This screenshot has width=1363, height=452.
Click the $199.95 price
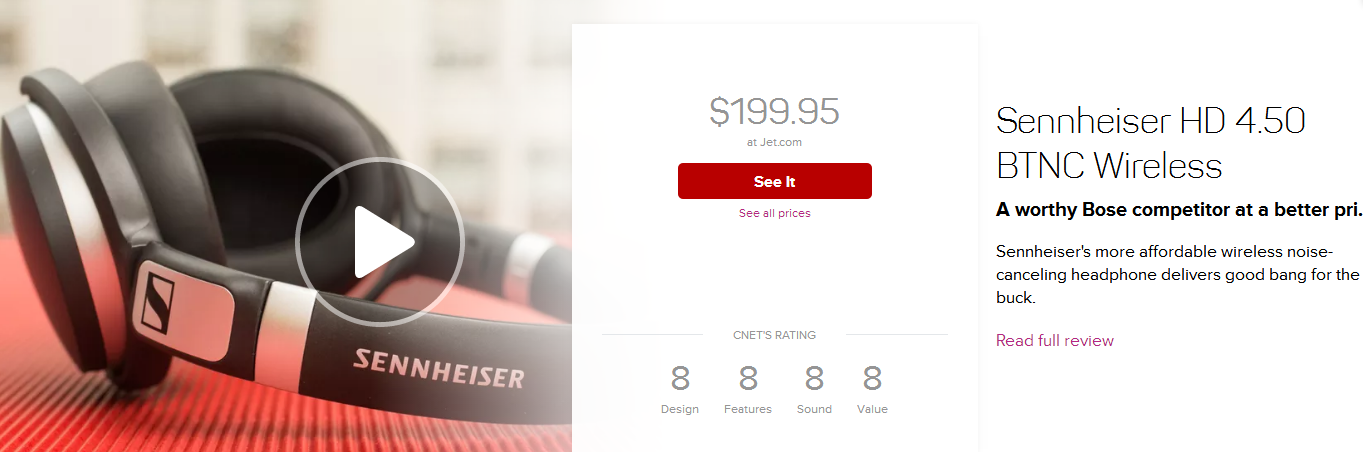coord(775,111)
